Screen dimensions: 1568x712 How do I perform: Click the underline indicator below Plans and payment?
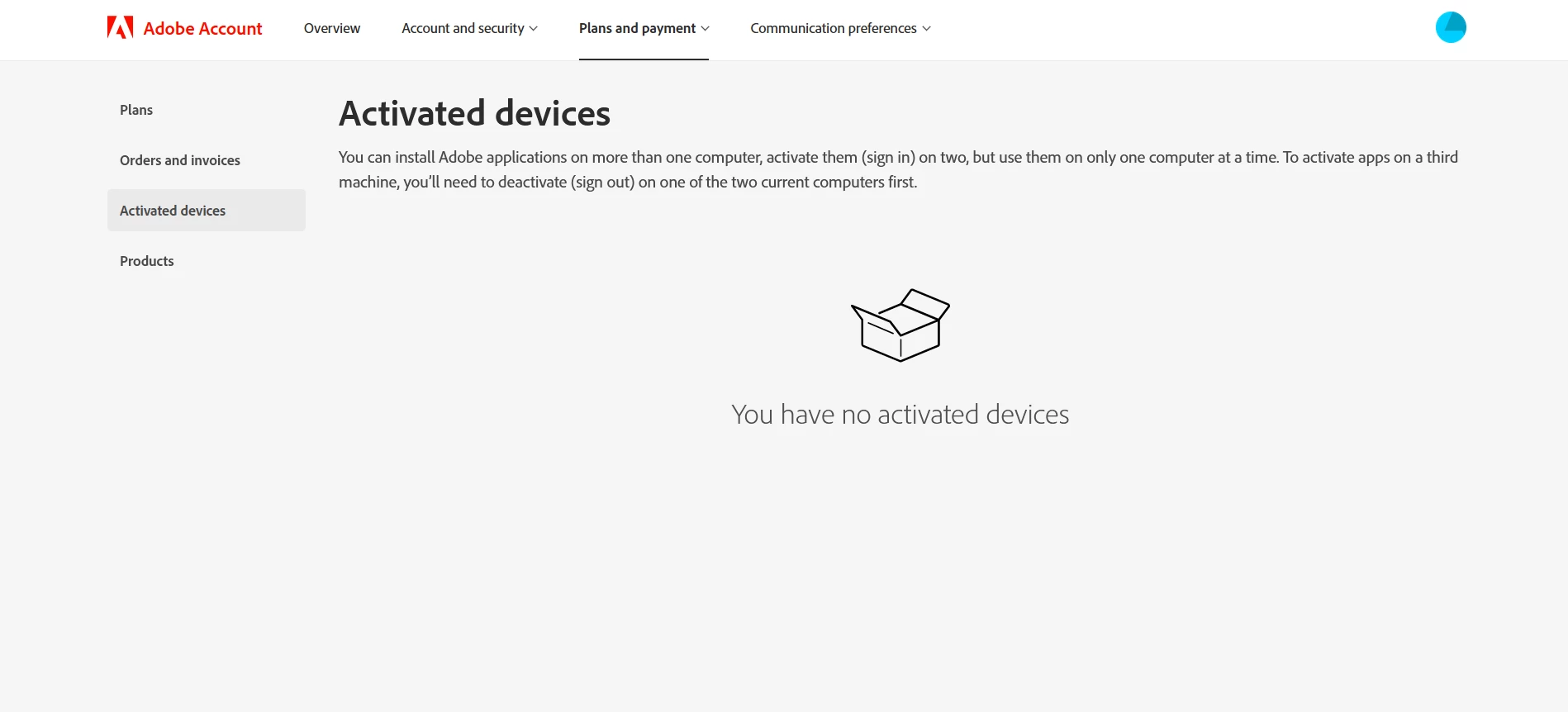[x=644, y=59]
